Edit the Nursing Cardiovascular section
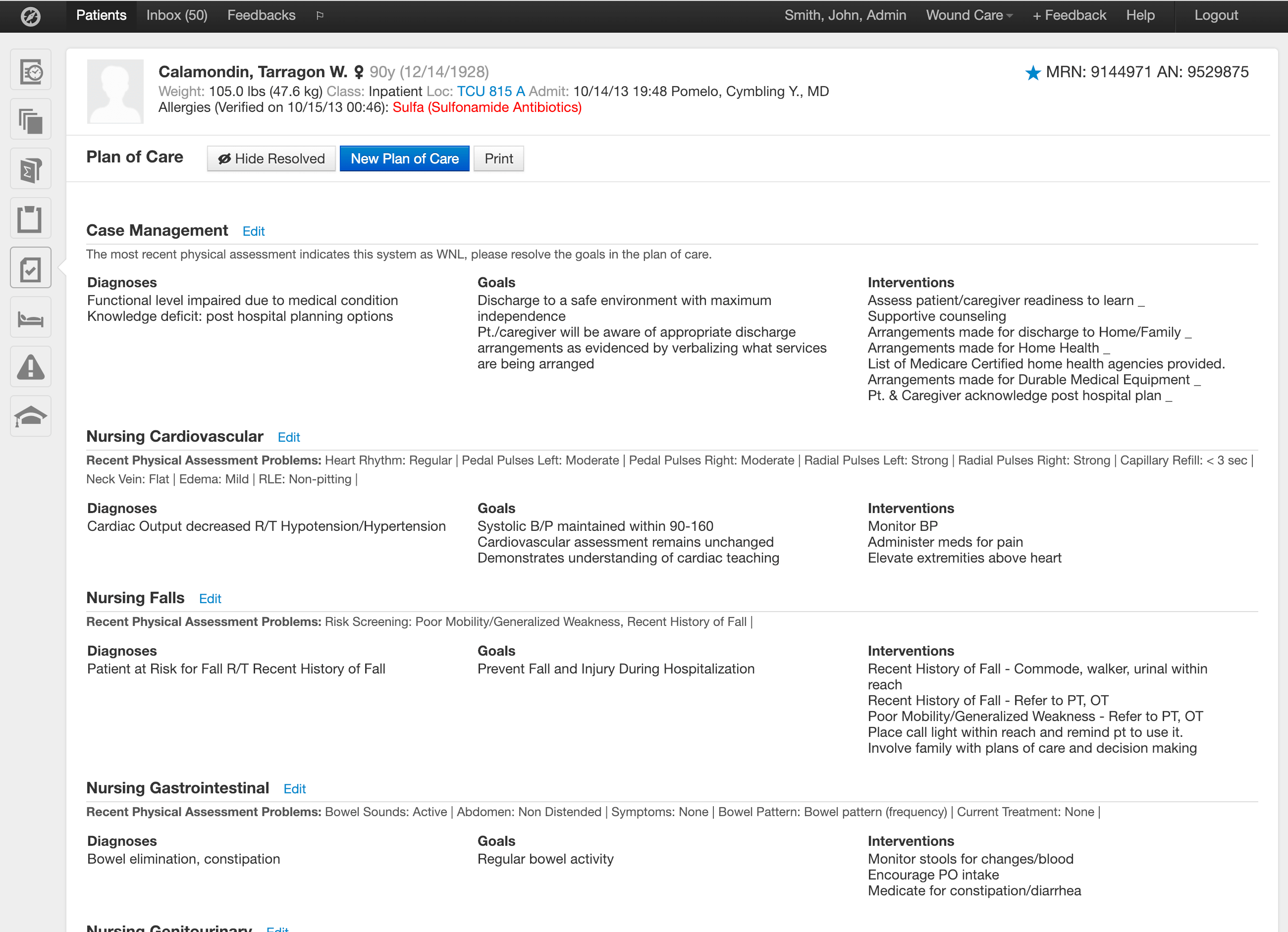The height and width of the screenshot is (932, 1288). (288, 438)
